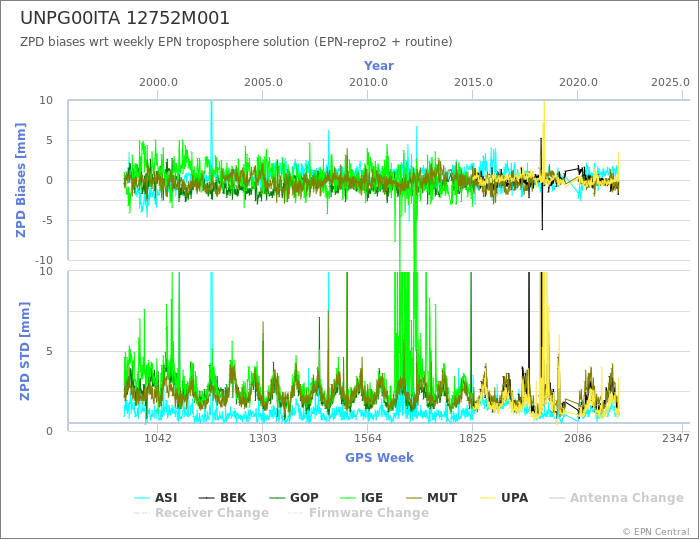Click the -5 tick on biases axis

click(x=46, y=220)
